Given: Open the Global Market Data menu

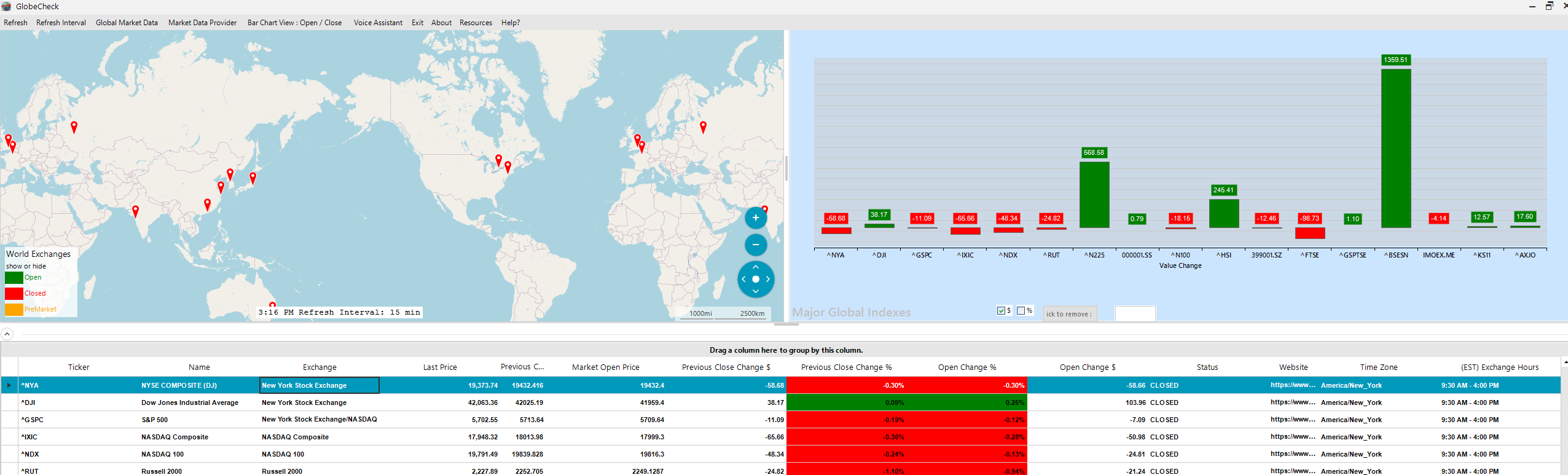Looking at the screenshot, I should tap(127, 23).
